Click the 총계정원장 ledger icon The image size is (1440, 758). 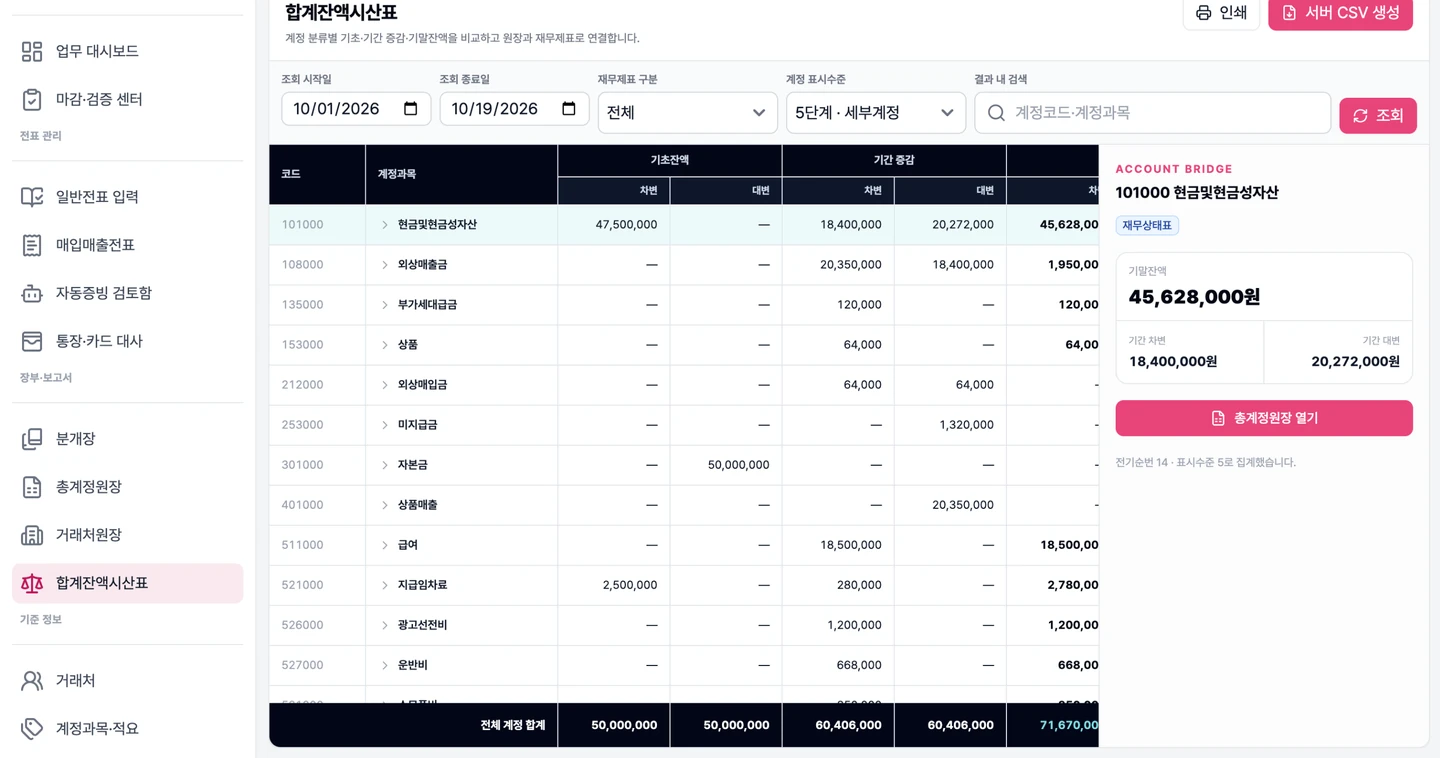point(32,487)
